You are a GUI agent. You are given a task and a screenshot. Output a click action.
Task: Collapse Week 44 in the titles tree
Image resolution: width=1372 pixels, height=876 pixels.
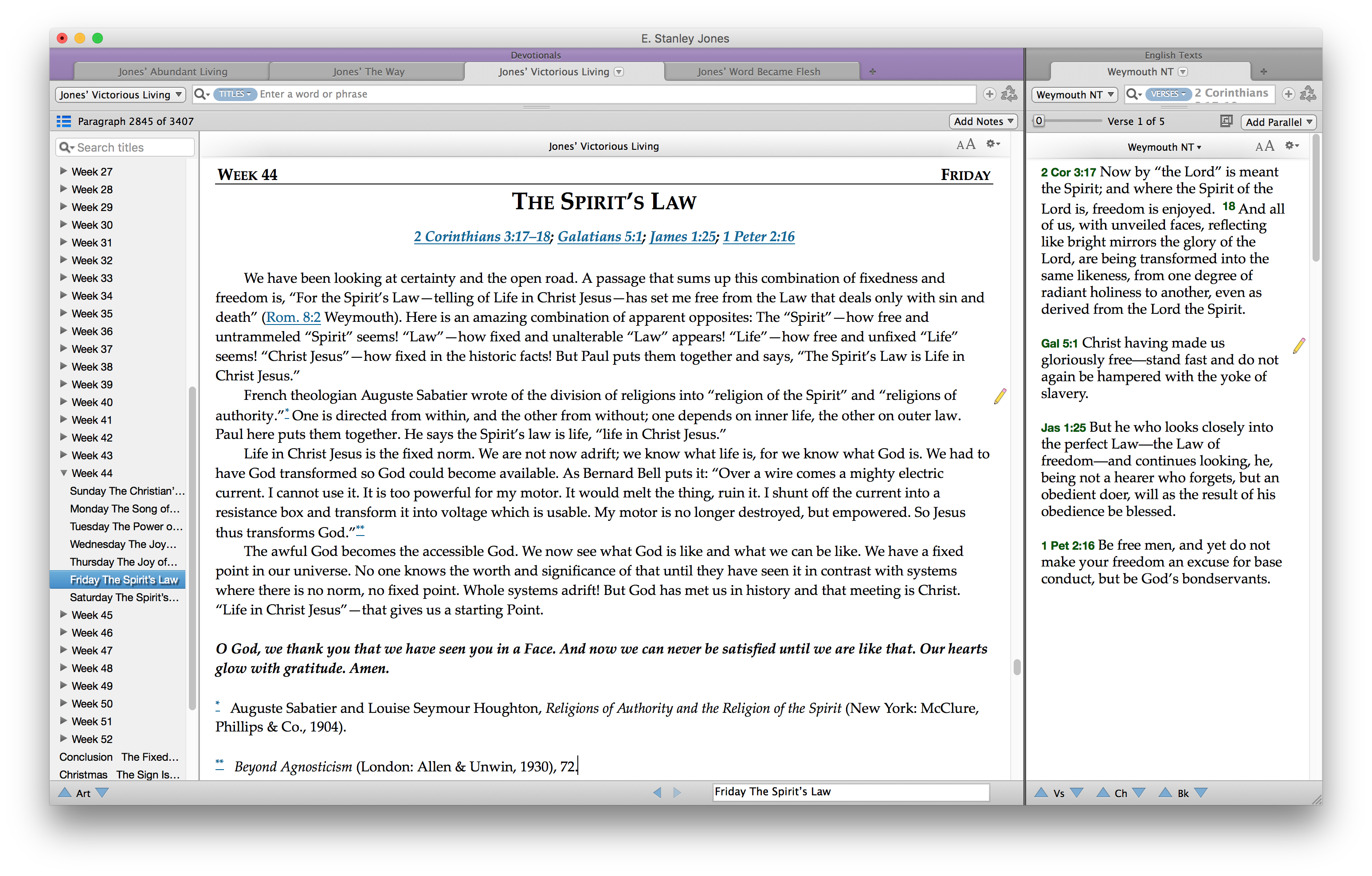64,473
